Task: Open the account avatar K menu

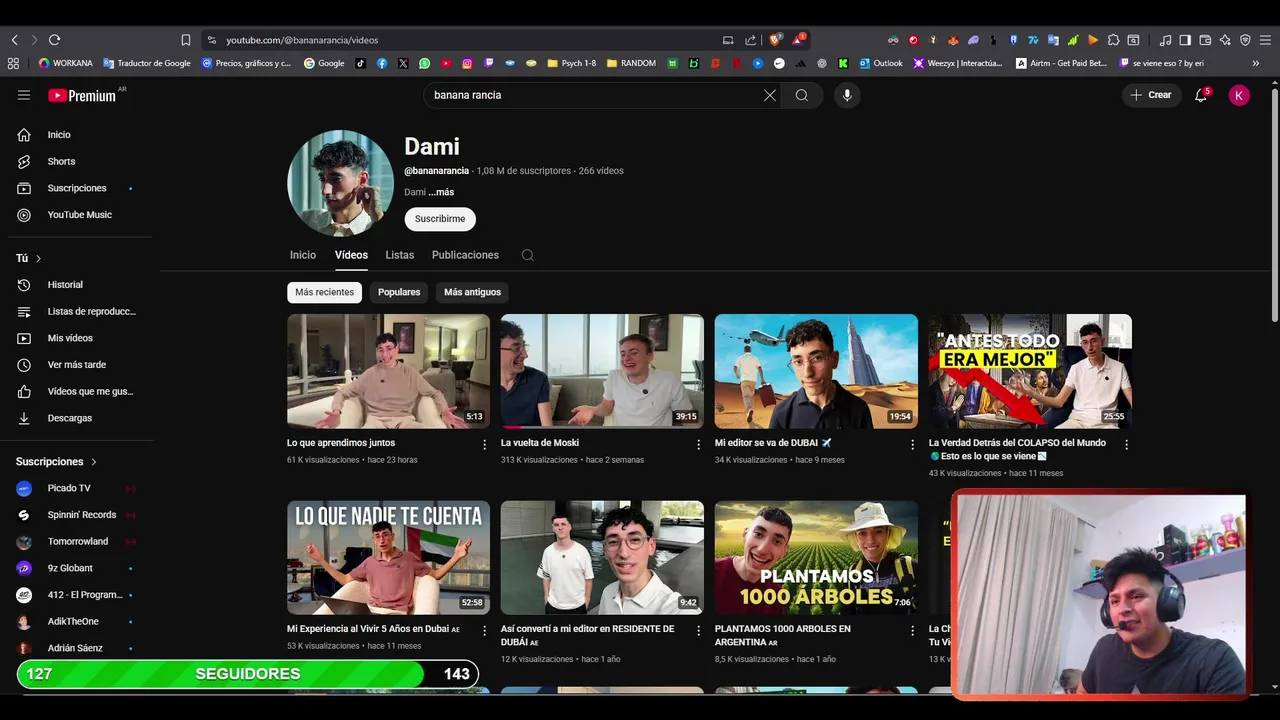Action: click(1239, 95)
